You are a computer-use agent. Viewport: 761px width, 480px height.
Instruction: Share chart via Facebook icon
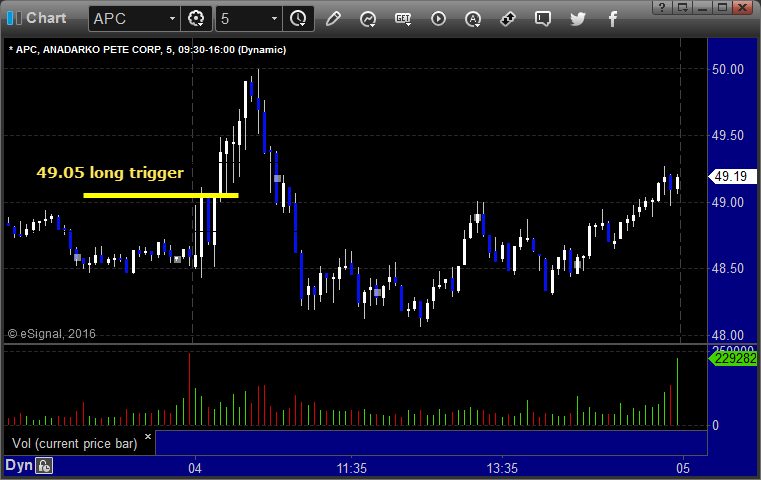(x=612, y=19)
